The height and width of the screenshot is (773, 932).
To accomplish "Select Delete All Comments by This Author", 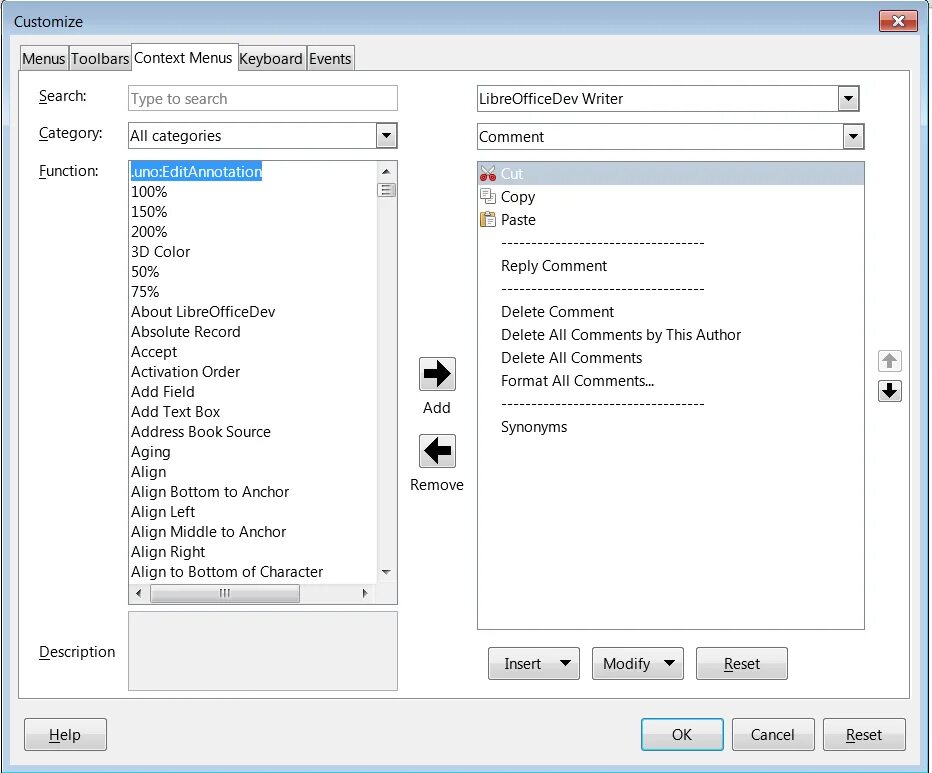I will pyautogui.click(x=670, y=335).
